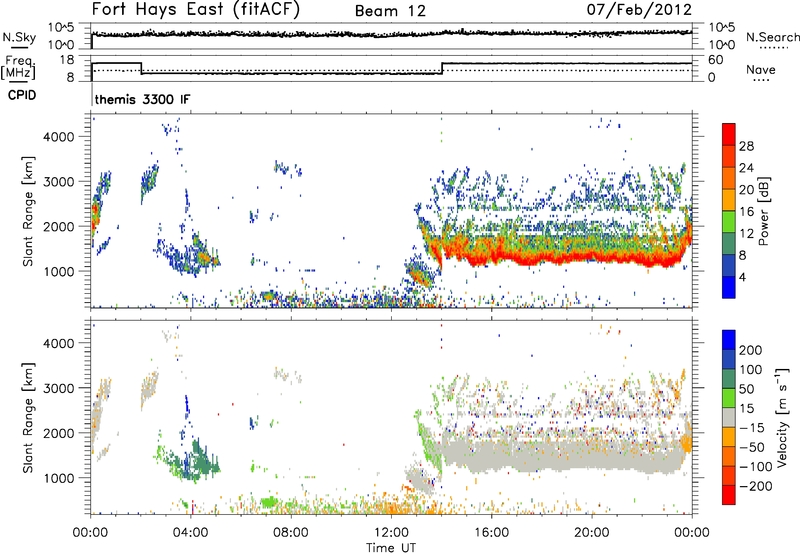Click the '08:00' time axis label
This screenshot has width=800, height=554.
coord(291,533)
